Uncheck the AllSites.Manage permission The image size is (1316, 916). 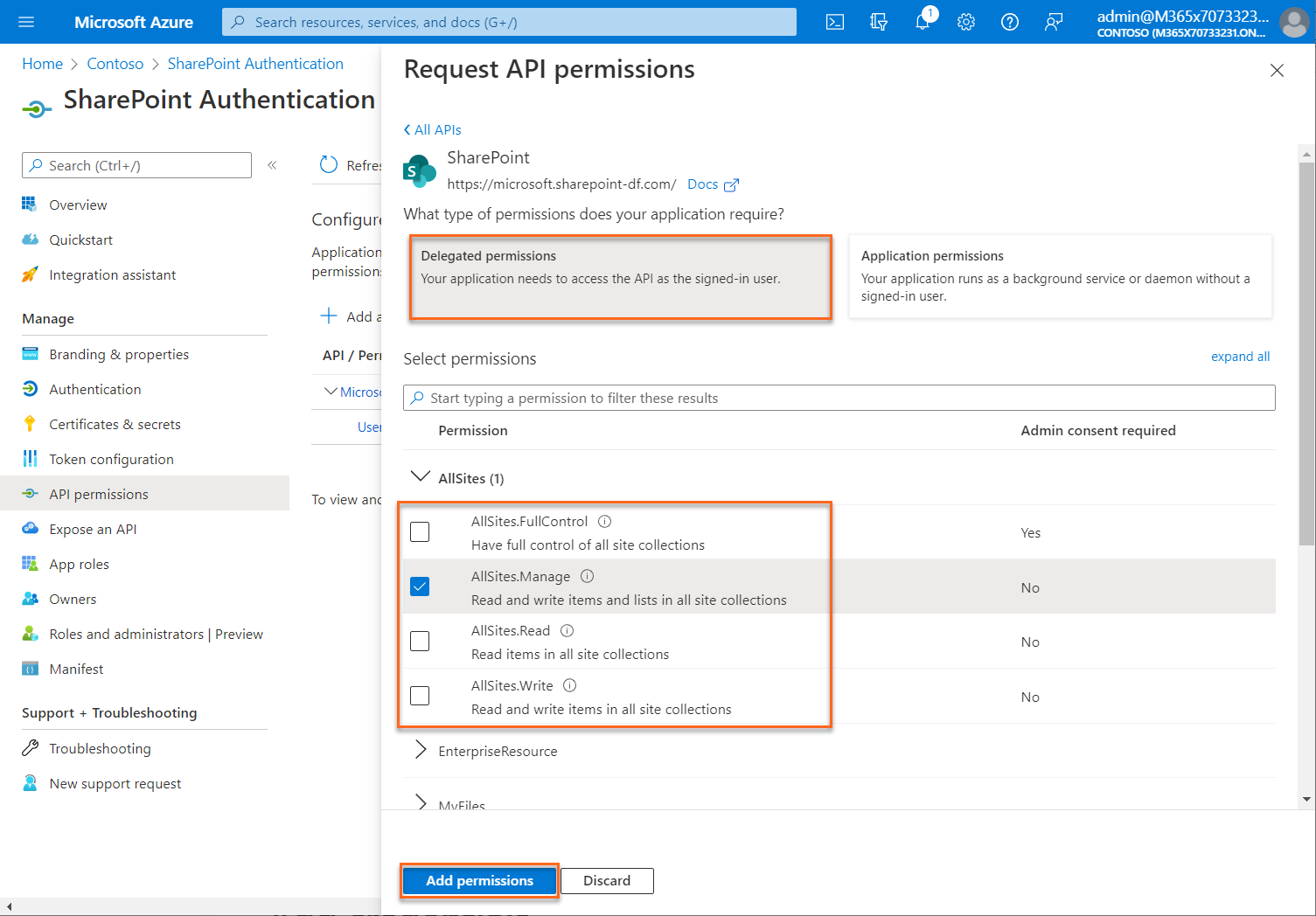pyautogui.click(x=420, y=586)
